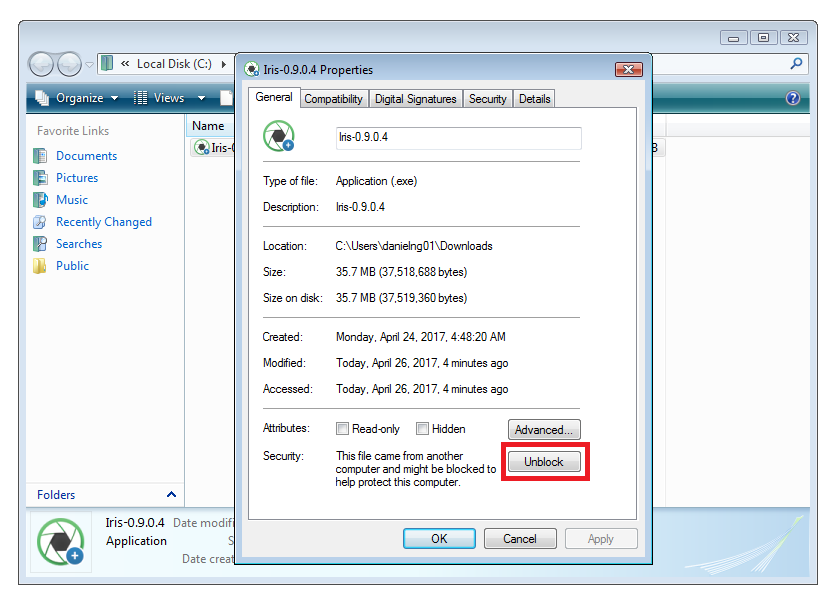Select the General tab
The height and width of the screenshot is (605, 837).
[274, 97]
